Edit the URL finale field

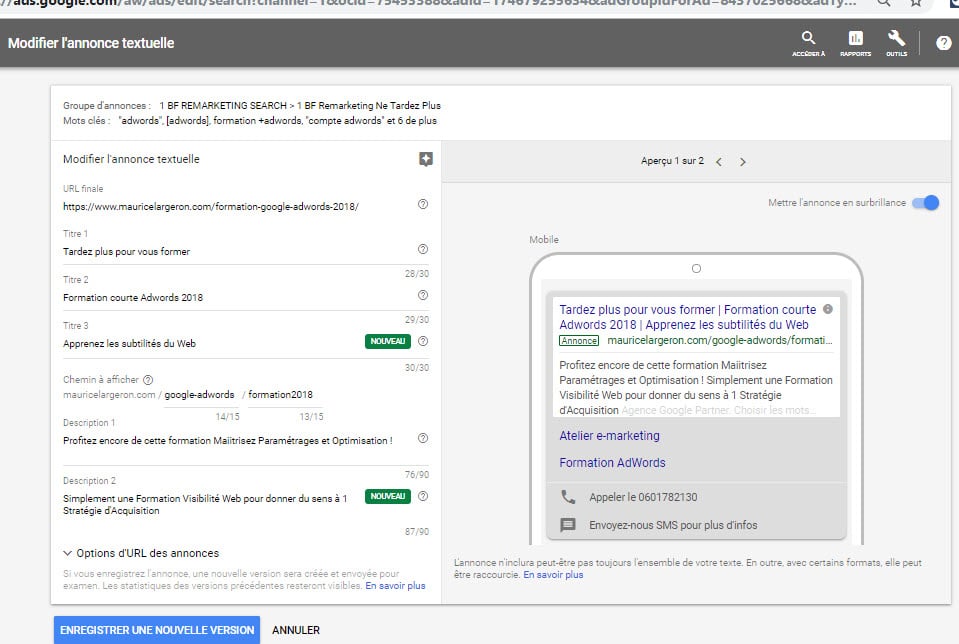237,207
